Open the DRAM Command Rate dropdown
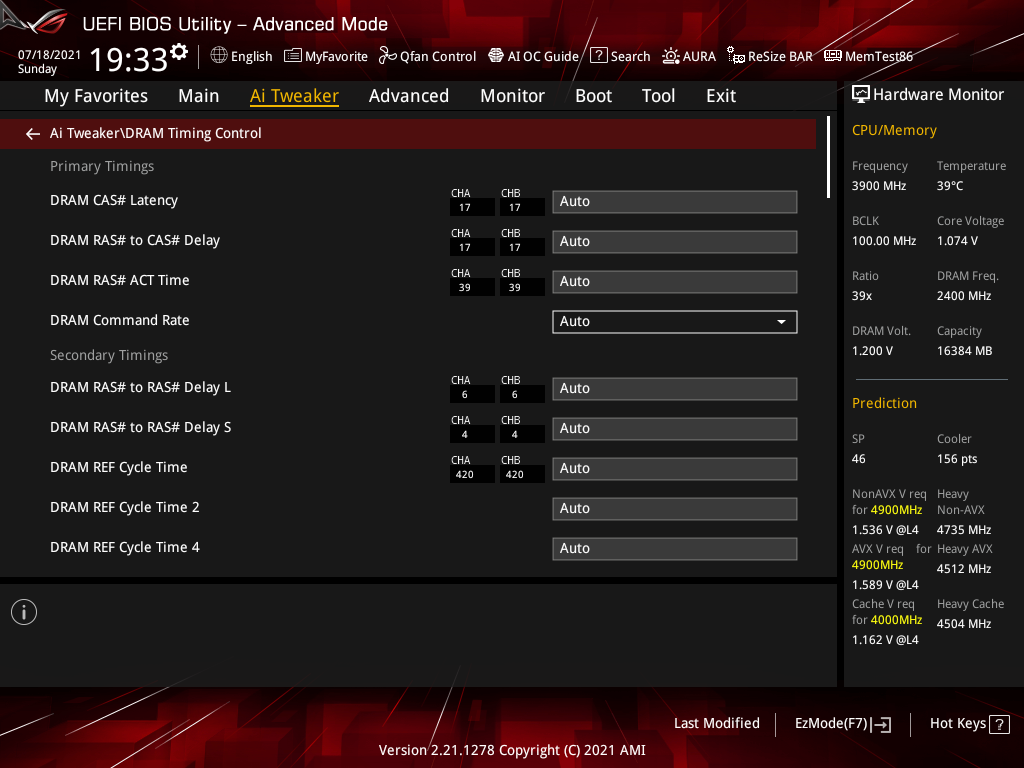The image size is (1024, 768). (x=674, y=321)
